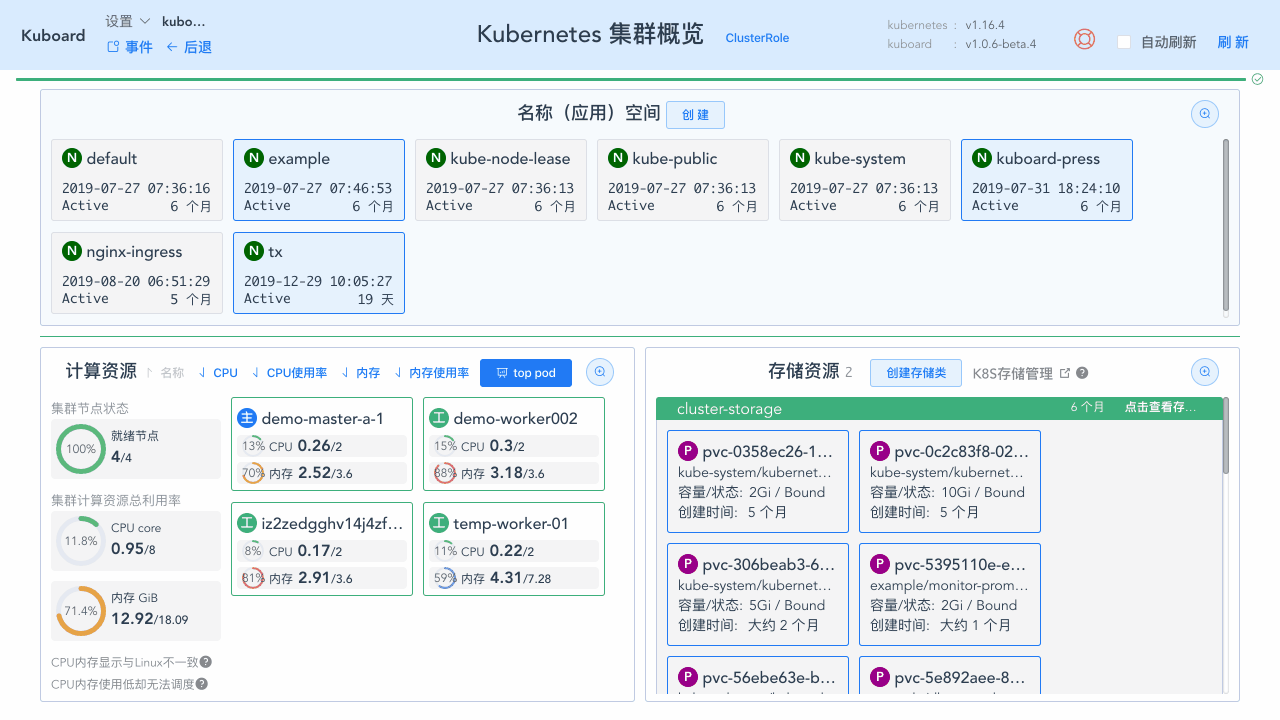Screen dimensions: 1280x720
Task: Click 容量/状态: 10Gi / Bound text
Action: pos(948,492)
